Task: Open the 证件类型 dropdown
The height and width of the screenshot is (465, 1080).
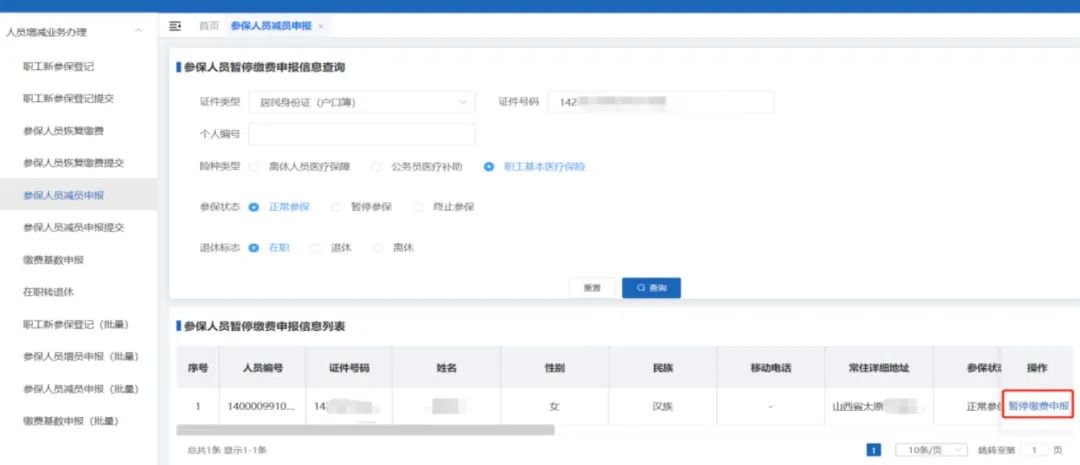Action: [x=362, y=102]
